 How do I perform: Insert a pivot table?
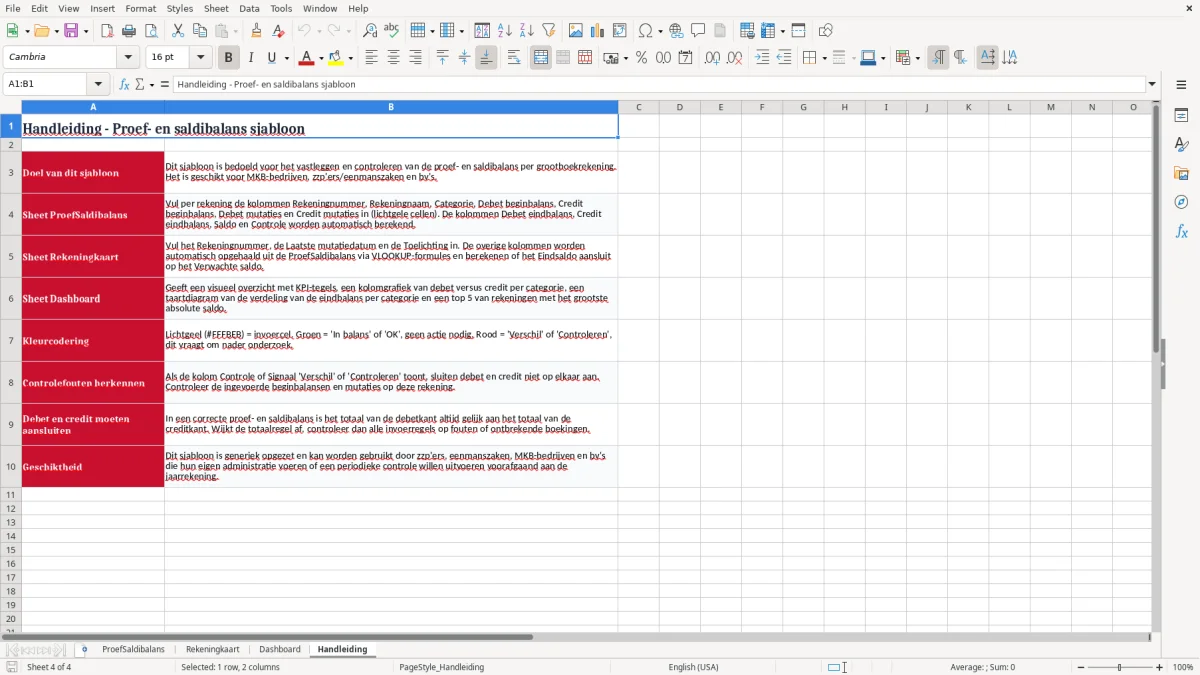[x=620, y=31]
